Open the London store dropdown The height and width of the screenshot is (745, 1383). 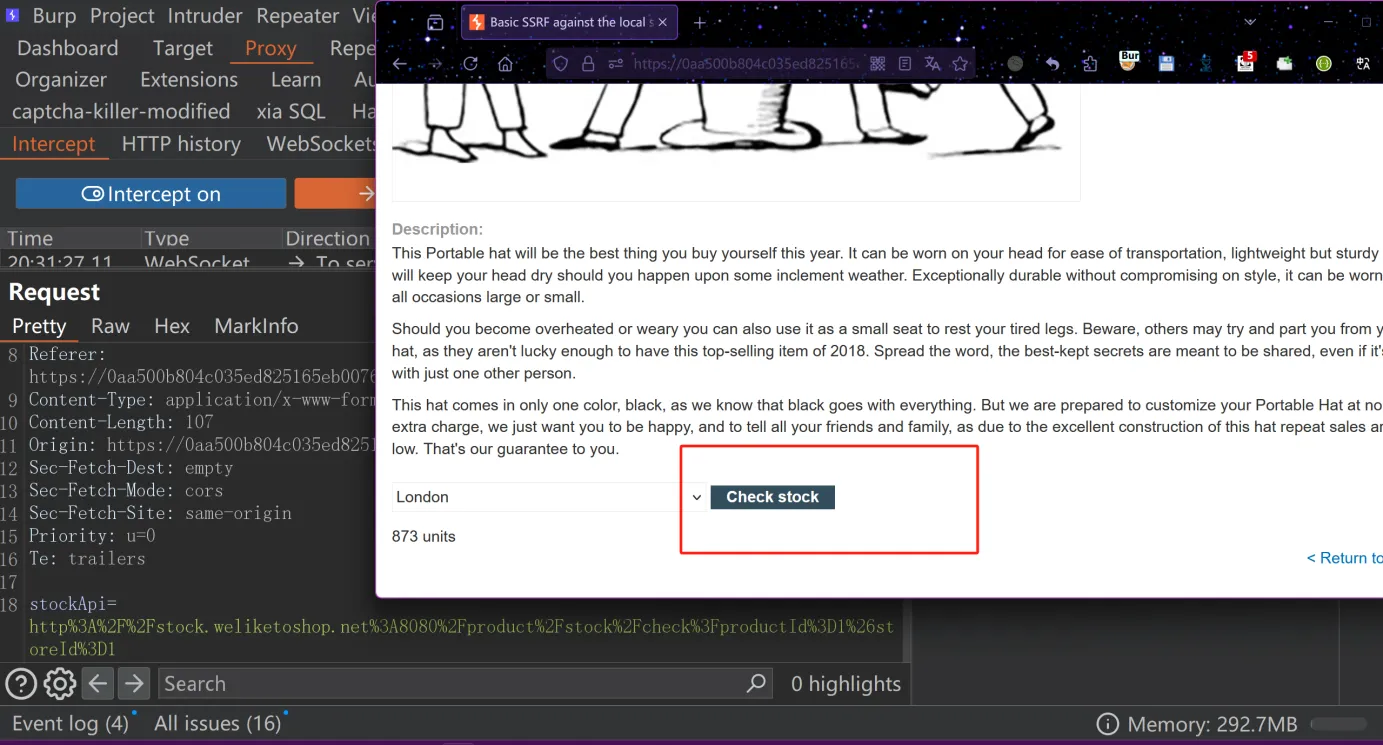pos(548,497)
